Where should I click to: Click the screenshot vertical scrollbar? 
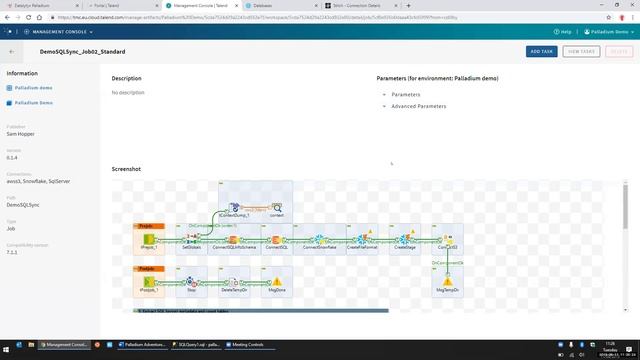625,207
